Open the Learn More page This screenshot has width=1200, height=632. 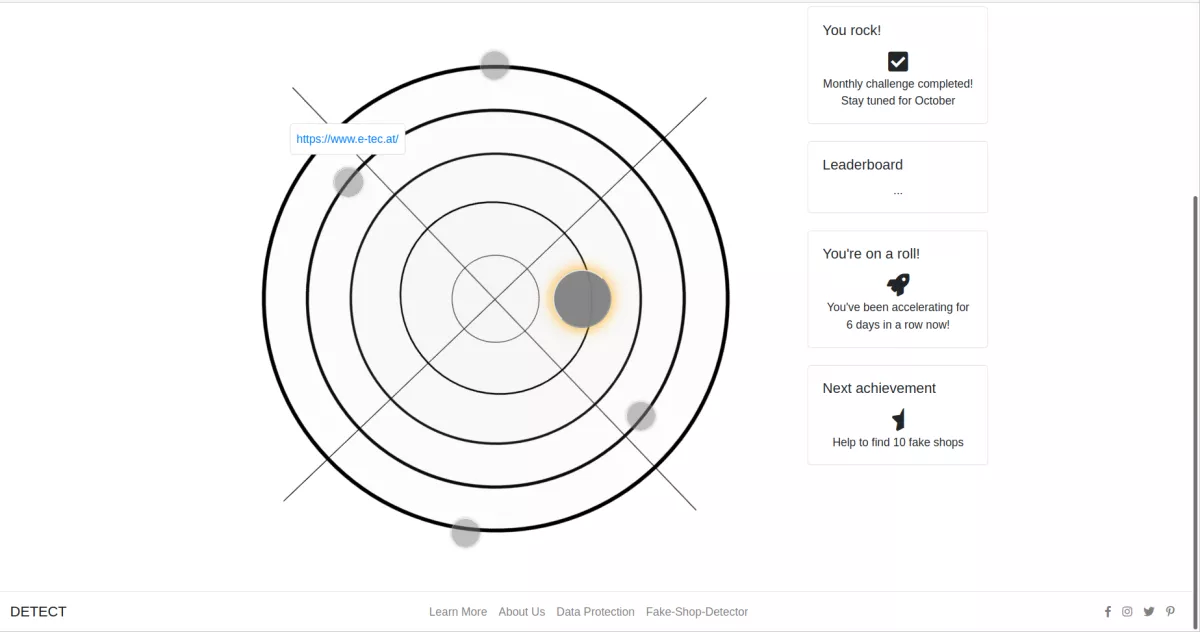tap(458, 611)
